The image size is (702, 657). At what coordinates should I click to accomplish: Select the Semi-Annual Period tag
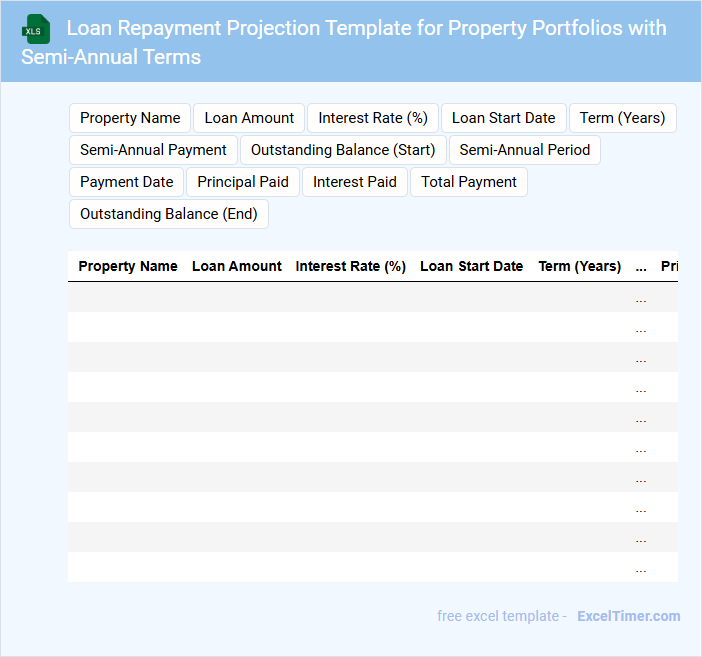click(524, 150)
